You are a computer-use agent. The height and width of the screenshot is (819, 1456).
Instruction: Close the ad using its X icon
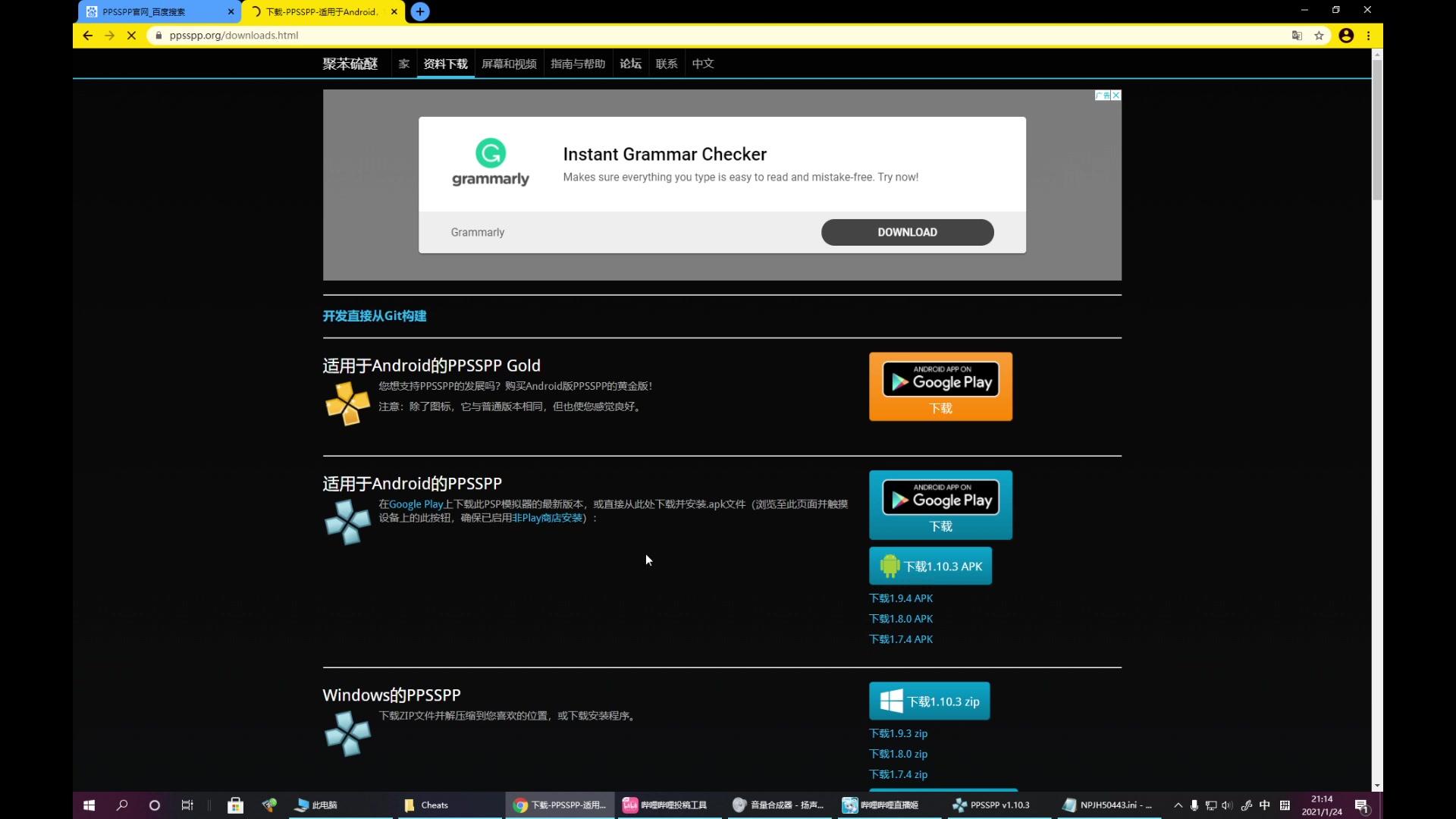click(1116, 96)
